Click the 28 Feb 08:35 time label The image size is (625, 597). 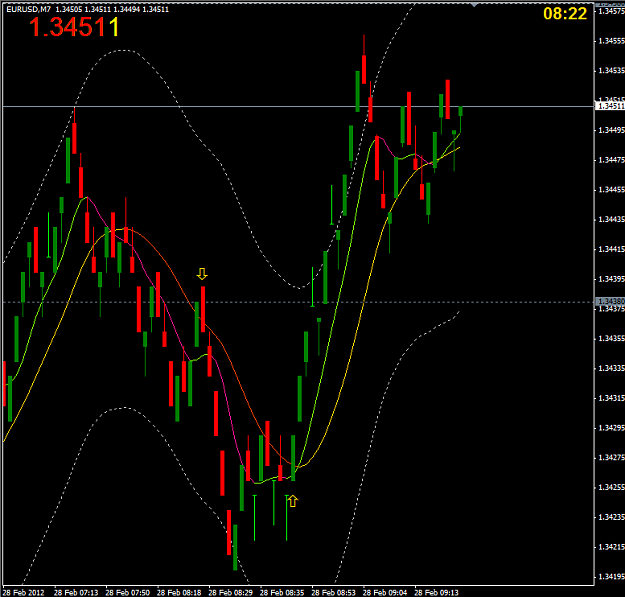282,592
